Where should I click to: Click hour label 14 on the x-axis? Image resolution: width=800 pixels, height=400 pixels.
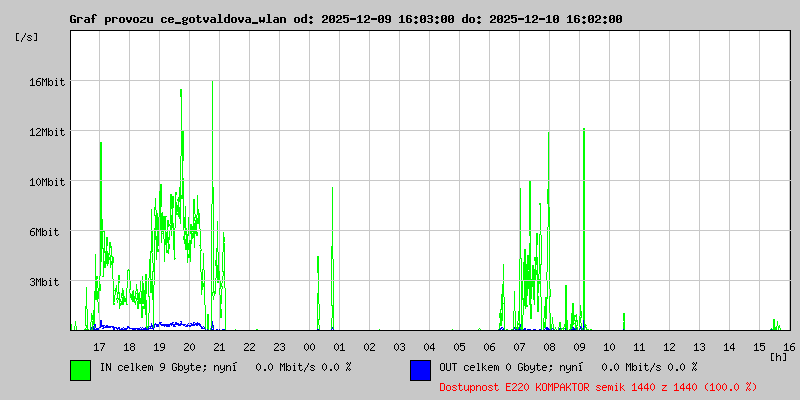pos(730,347)
